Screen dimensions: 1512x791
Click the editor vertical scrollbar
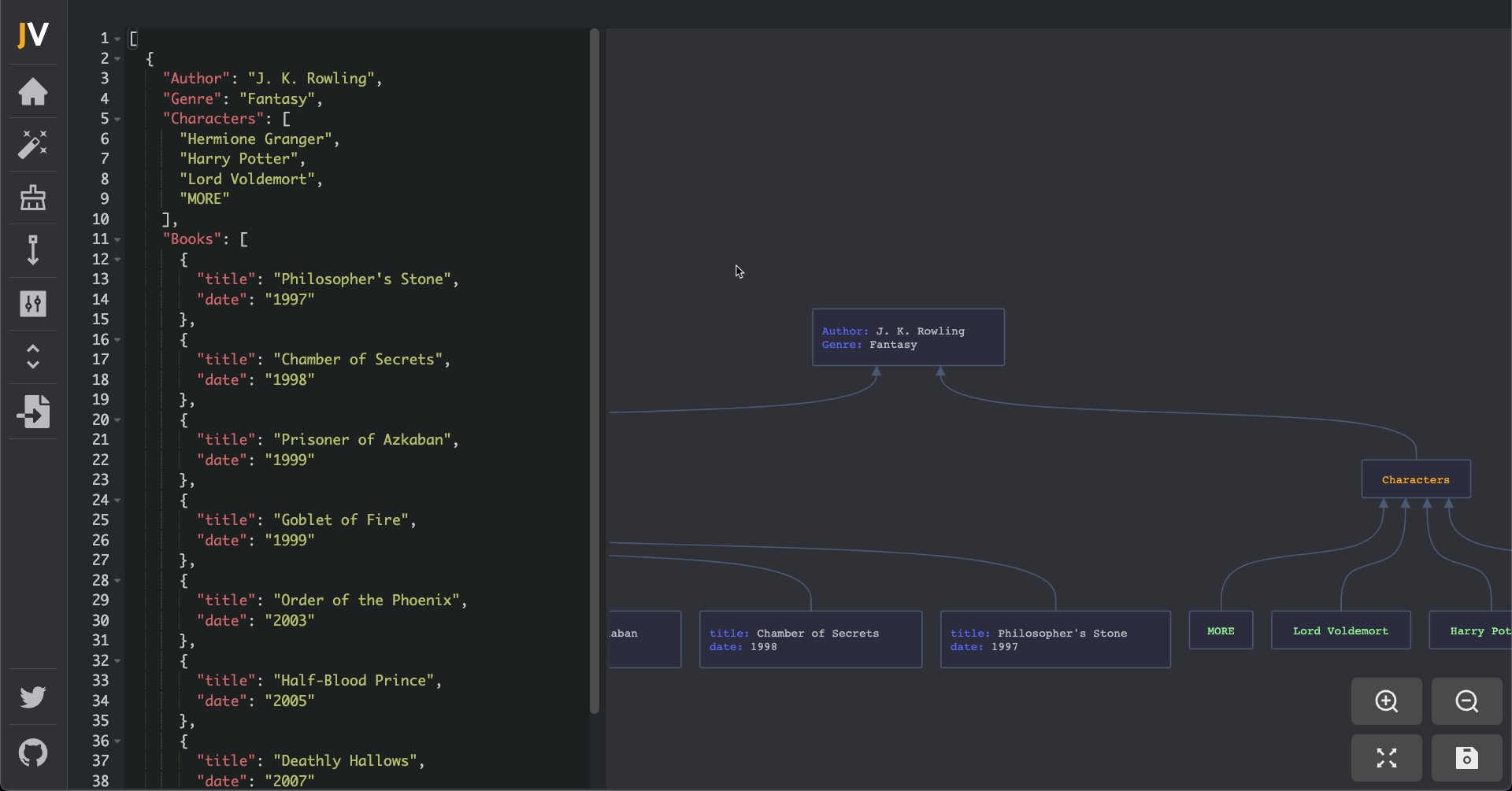pos(595,371)
